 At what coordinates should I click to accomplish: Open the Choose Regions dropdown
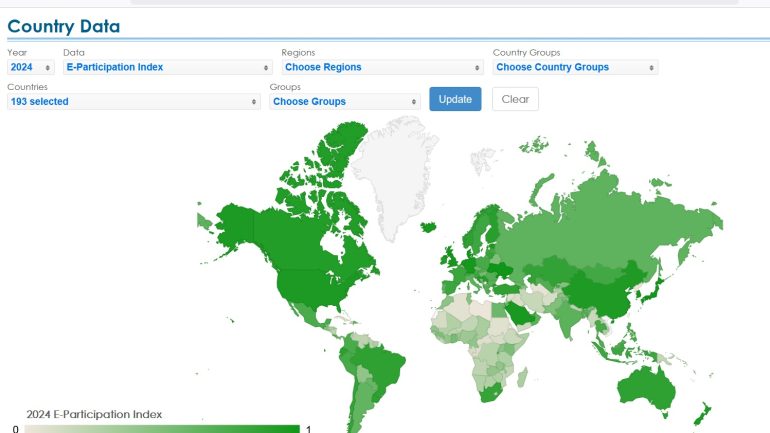(382, 67)
